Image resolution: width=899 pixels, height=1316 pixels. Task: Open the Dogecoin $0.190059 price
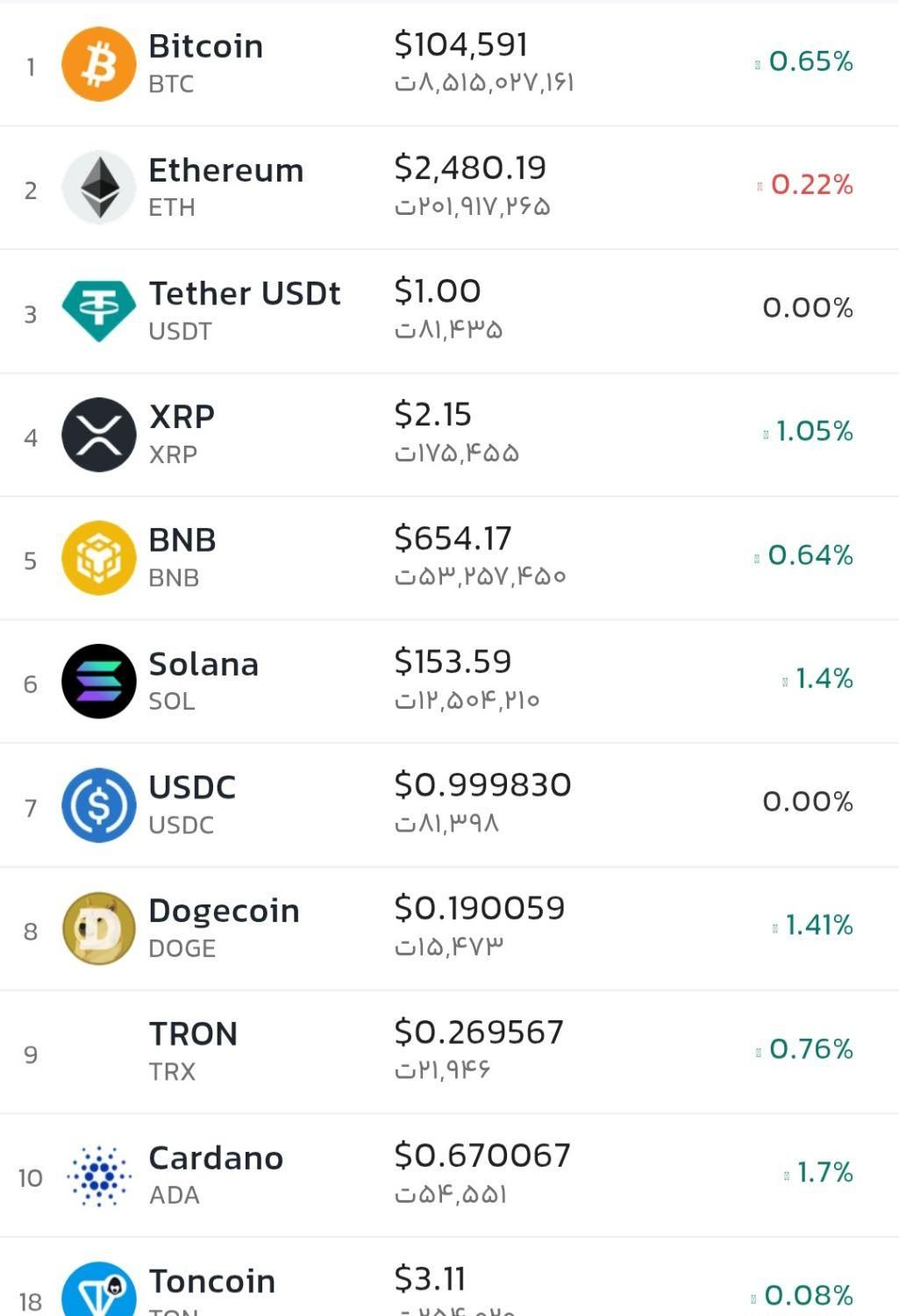tap(480, 909)
